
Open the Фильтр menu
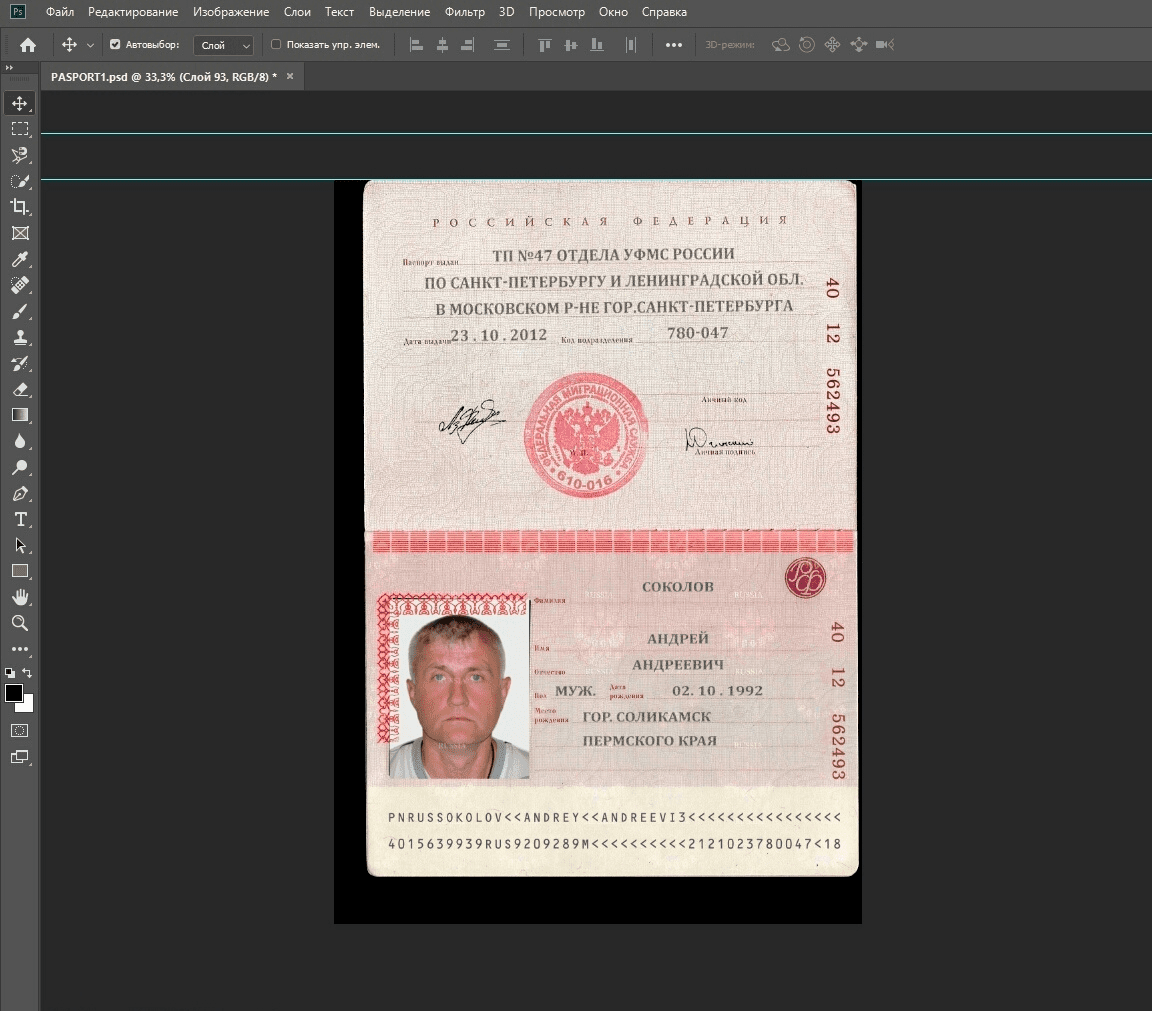click(x=463, y=12)
